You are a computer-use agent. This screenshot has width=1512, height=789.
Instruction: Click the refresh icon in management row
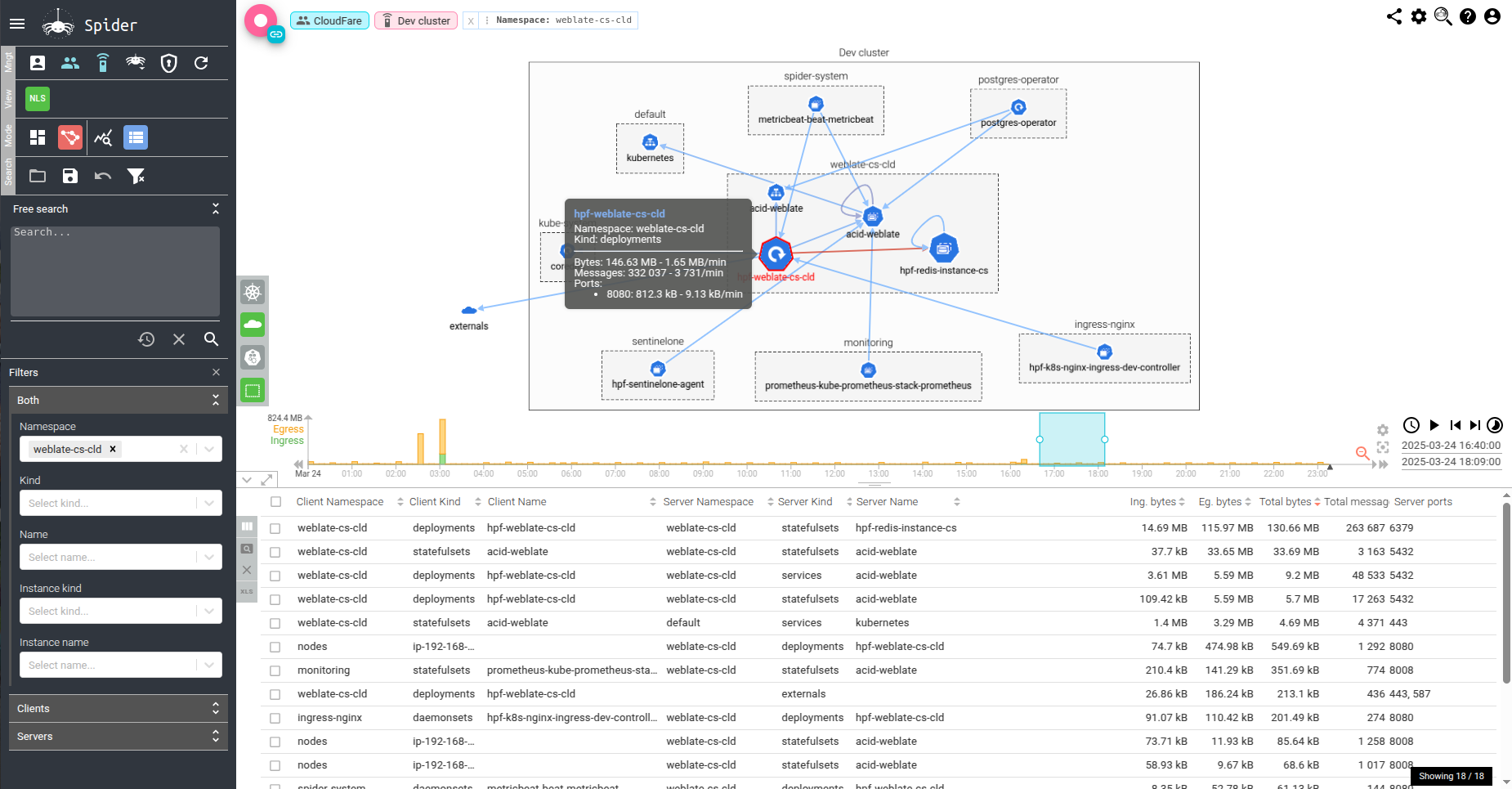[x=201, y=63]
